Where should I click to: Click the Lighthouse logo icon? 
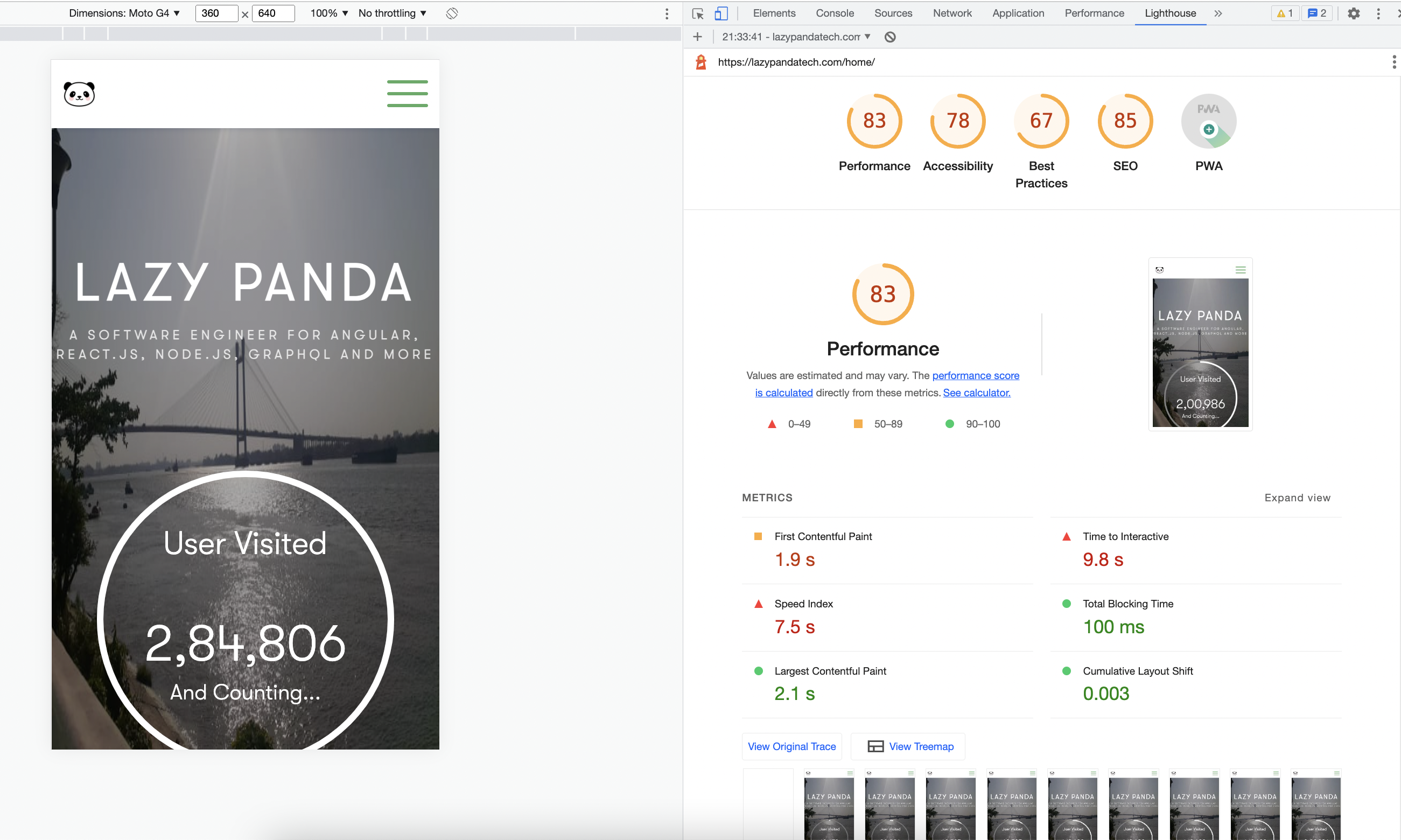tap(701, 62)
